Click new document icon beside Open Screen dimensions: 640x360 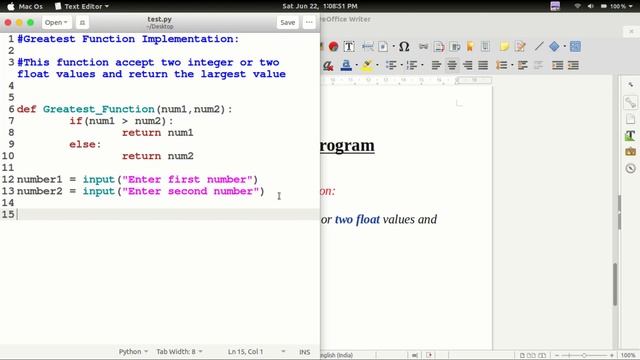[82, 22]
